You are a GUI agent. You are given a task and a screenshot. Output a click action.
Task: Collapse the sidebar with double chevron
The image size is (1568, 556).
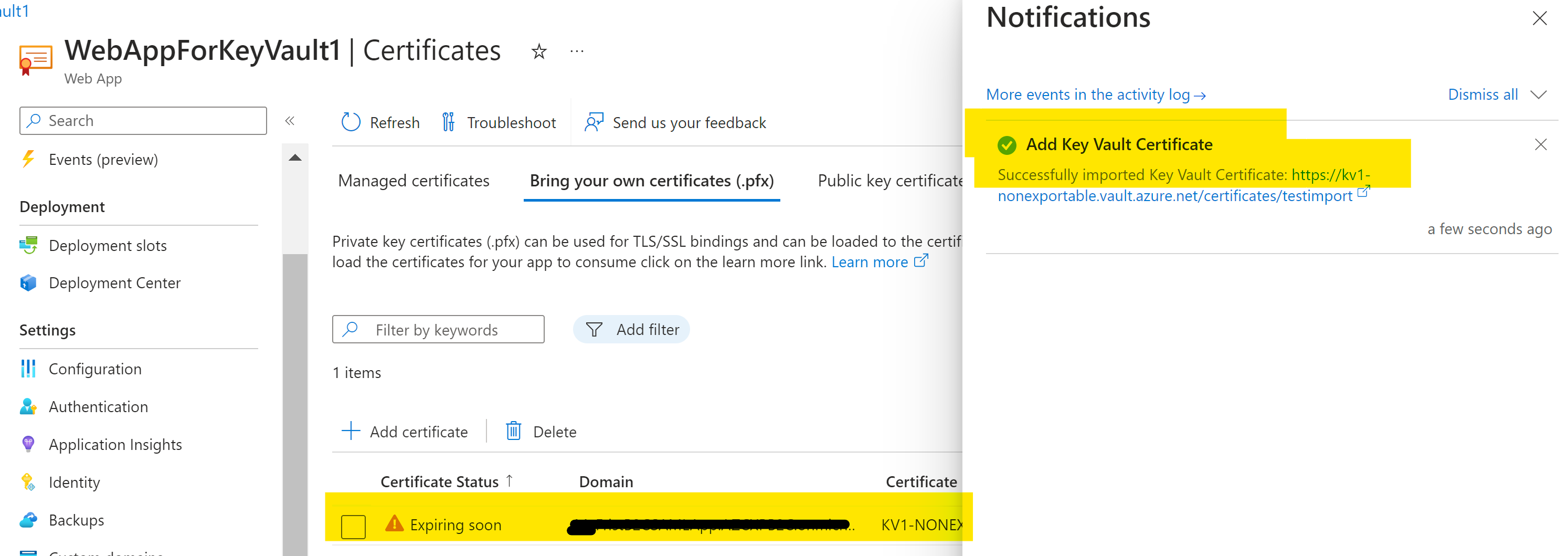(x=290, y=121)
